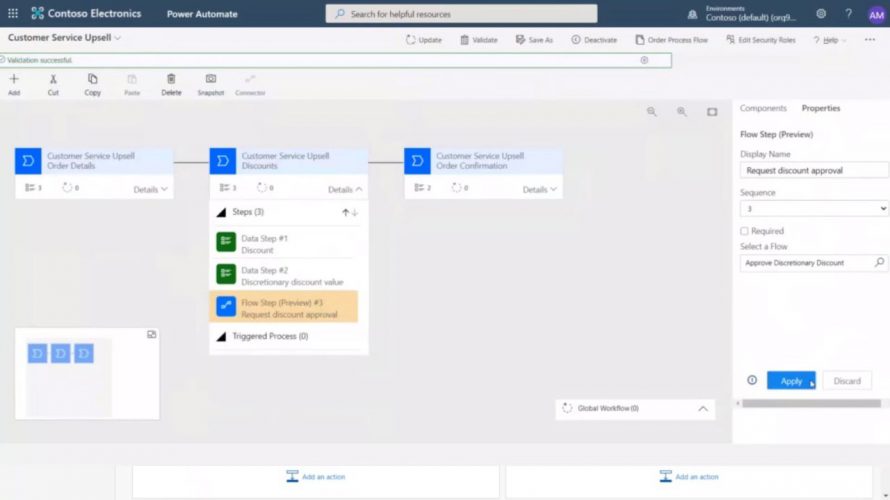
Task: Click the Add tool
Action: pyautogui.click(x=14, y=85)
